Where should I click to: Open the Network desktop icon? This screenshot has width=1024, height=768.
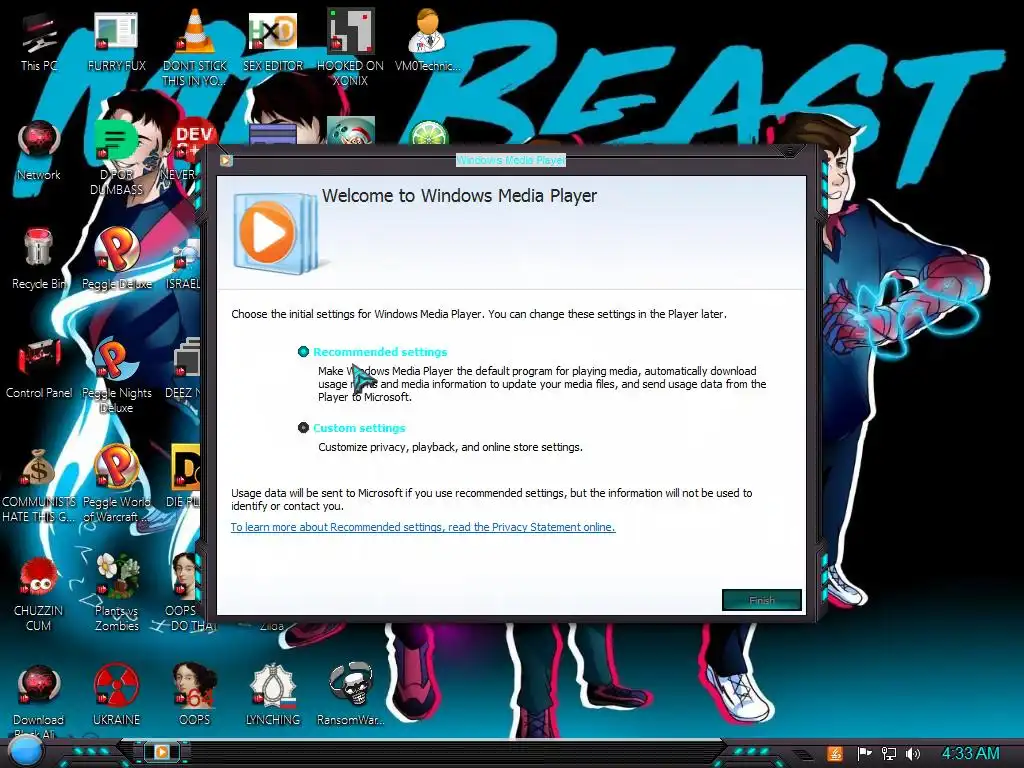click(x=39, y=151)
